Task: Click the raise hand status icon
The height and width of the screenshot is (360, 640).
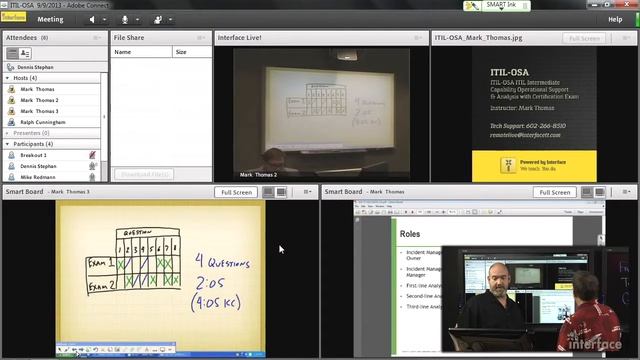Action: (x=158, y=20)
